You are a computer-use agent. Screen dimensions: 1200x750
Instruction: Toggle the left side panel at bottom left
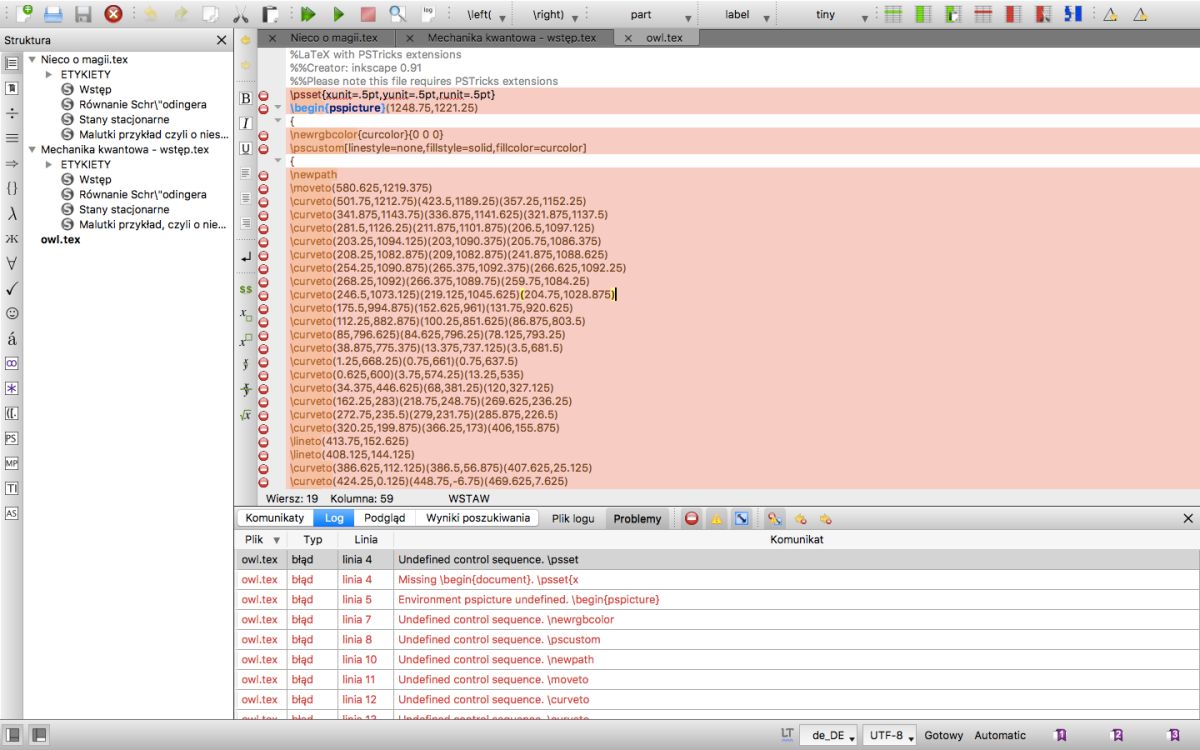(x=13, y=735)
